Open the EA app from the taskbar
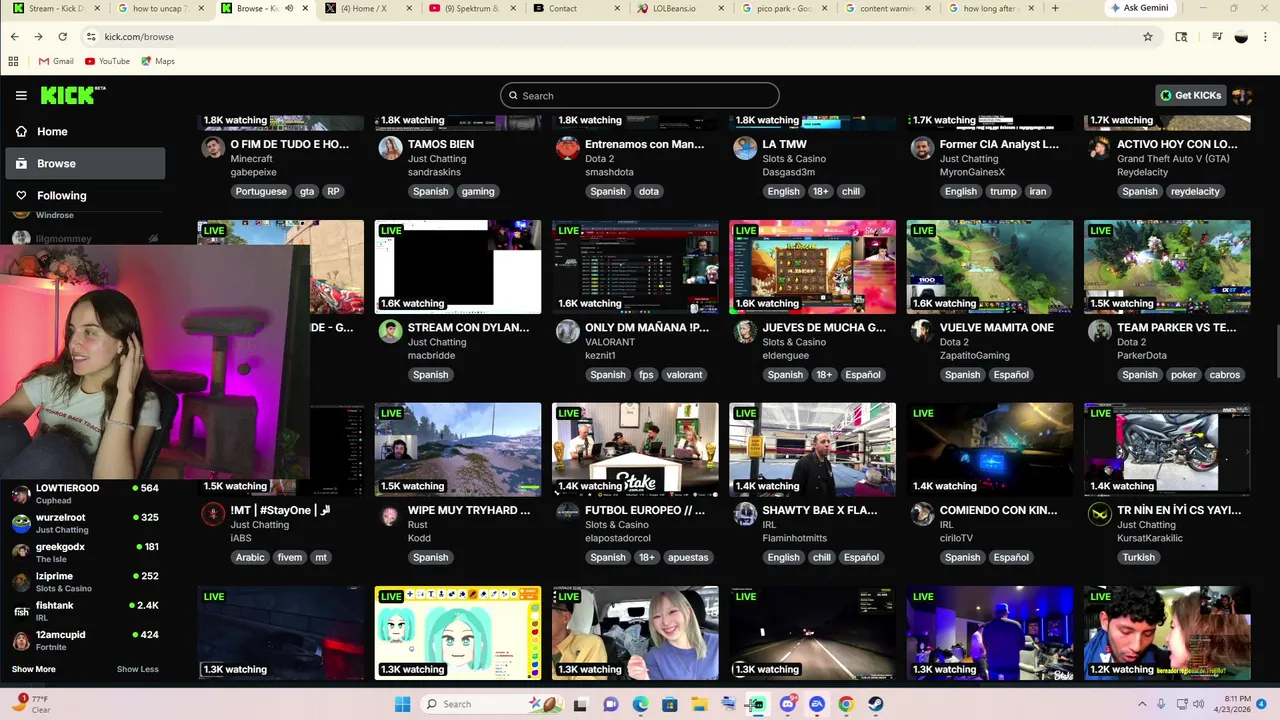 tap(817, 704)
